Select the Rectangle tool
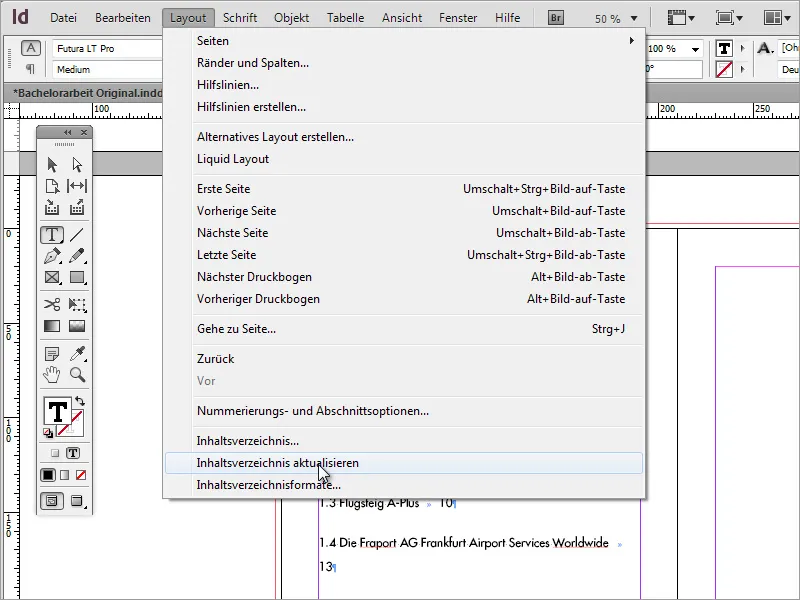 click(x=77, y=277)
